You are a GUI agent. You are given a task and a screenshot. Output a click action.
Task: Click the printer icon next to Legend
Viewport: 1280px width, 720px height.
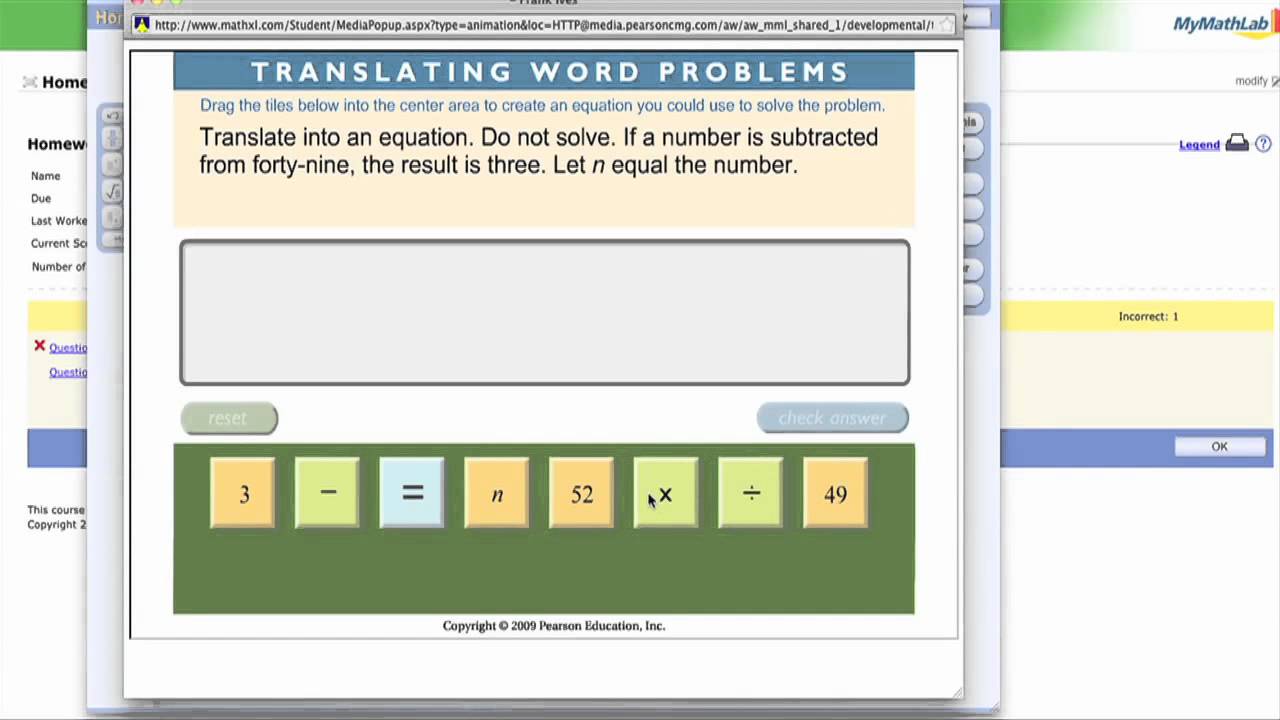pos(1237,144)
